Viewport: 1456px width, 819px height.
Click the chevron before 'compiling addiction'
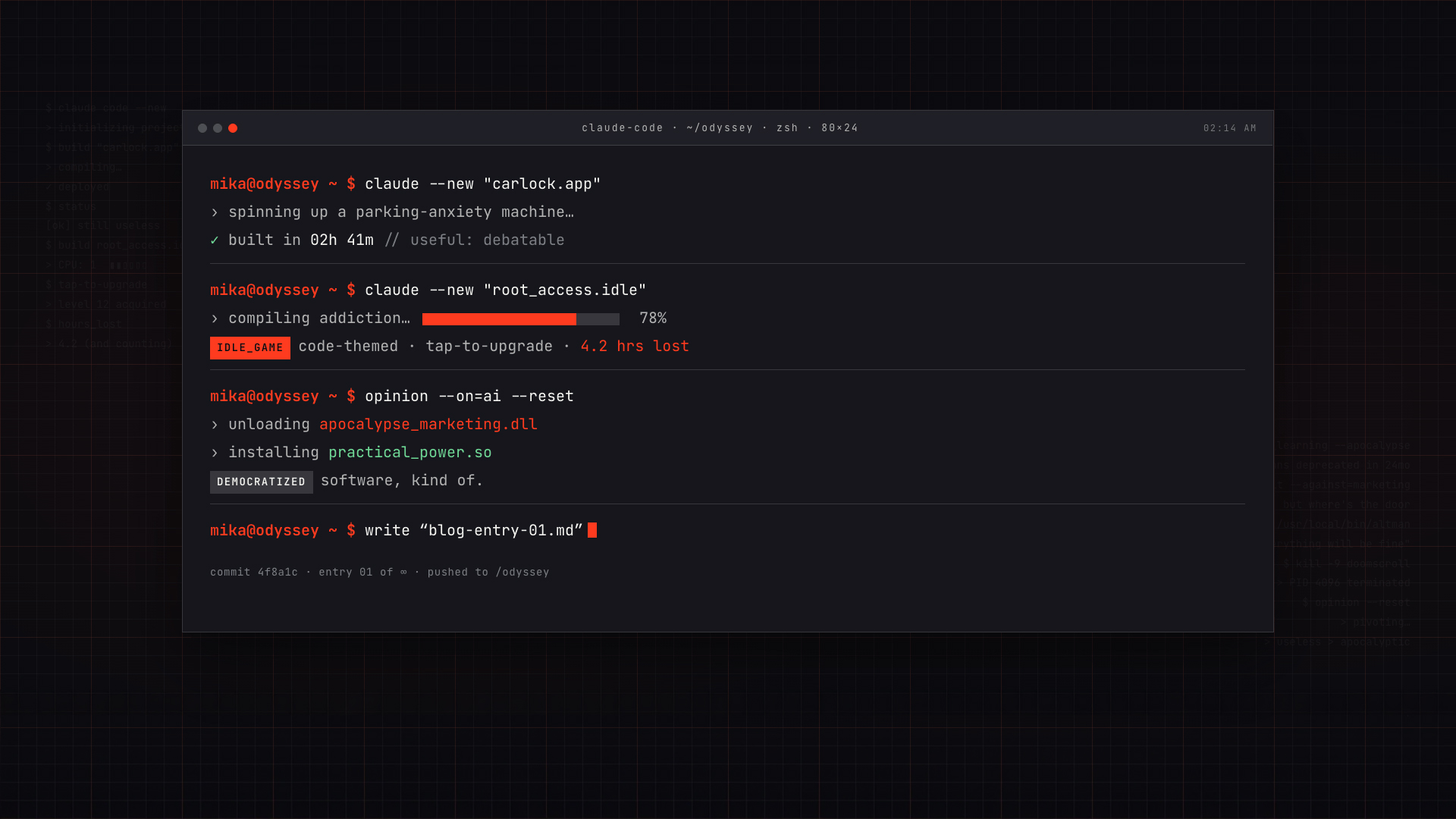tap(215, 319)
